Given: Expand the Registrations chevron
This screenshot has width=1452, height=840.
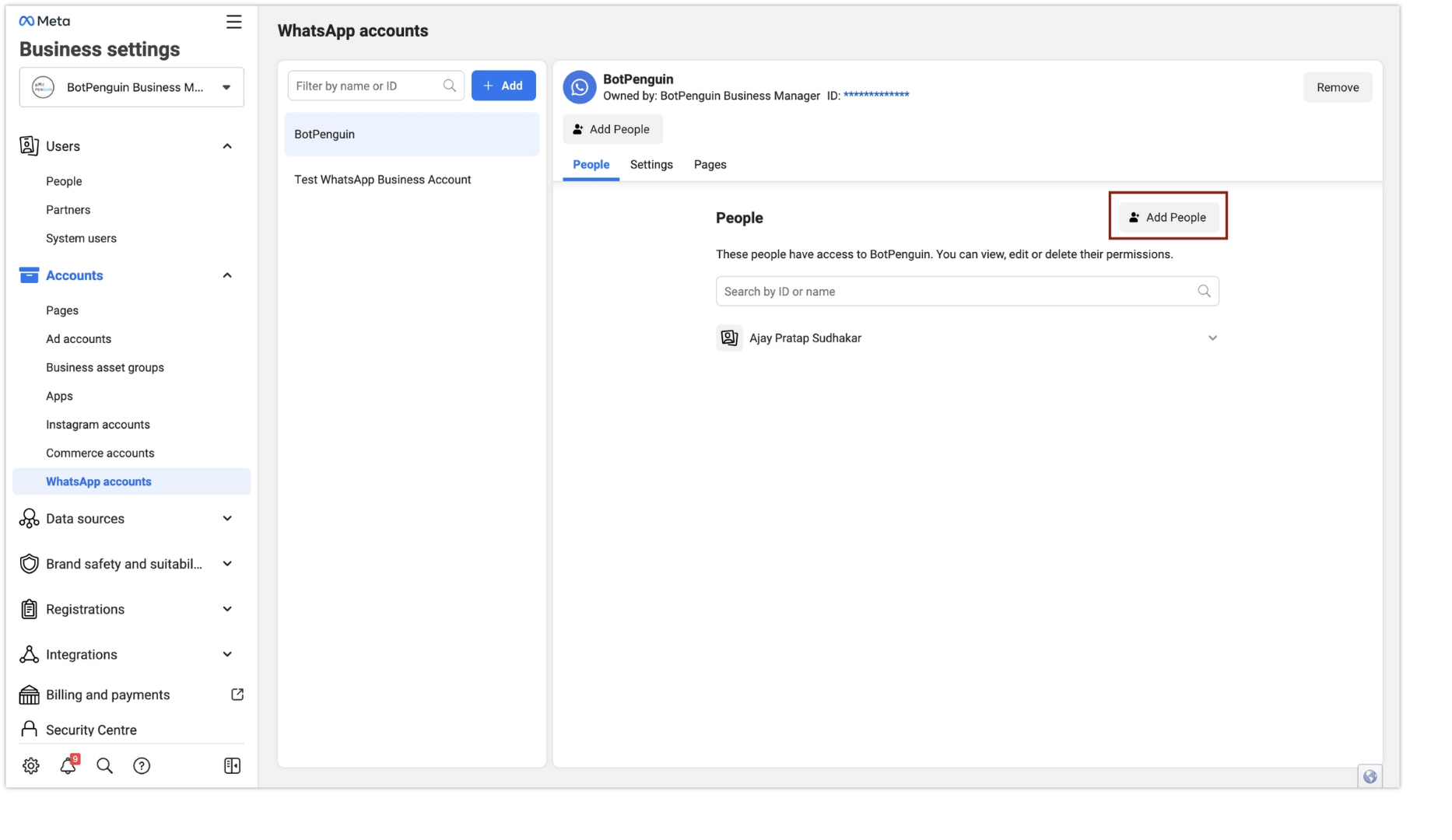Looking at the screenshot, I should [227, 609].
